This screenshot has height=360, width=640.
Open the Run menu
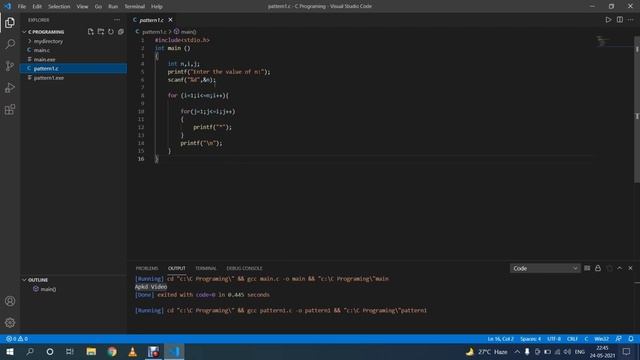point(113,6)
